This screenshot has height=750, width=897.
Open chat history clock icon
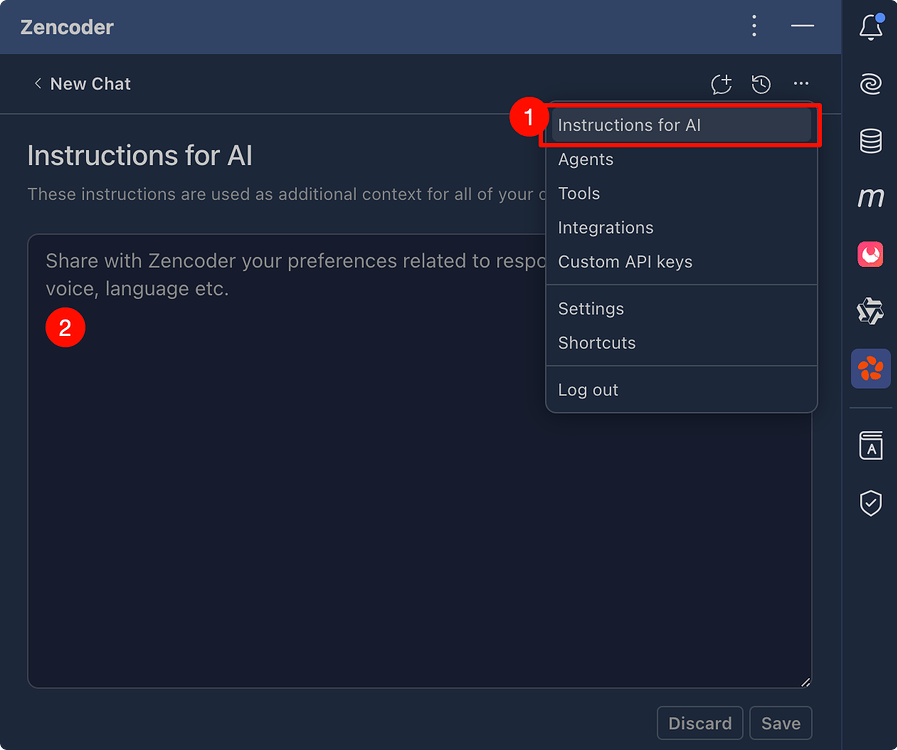761,84
